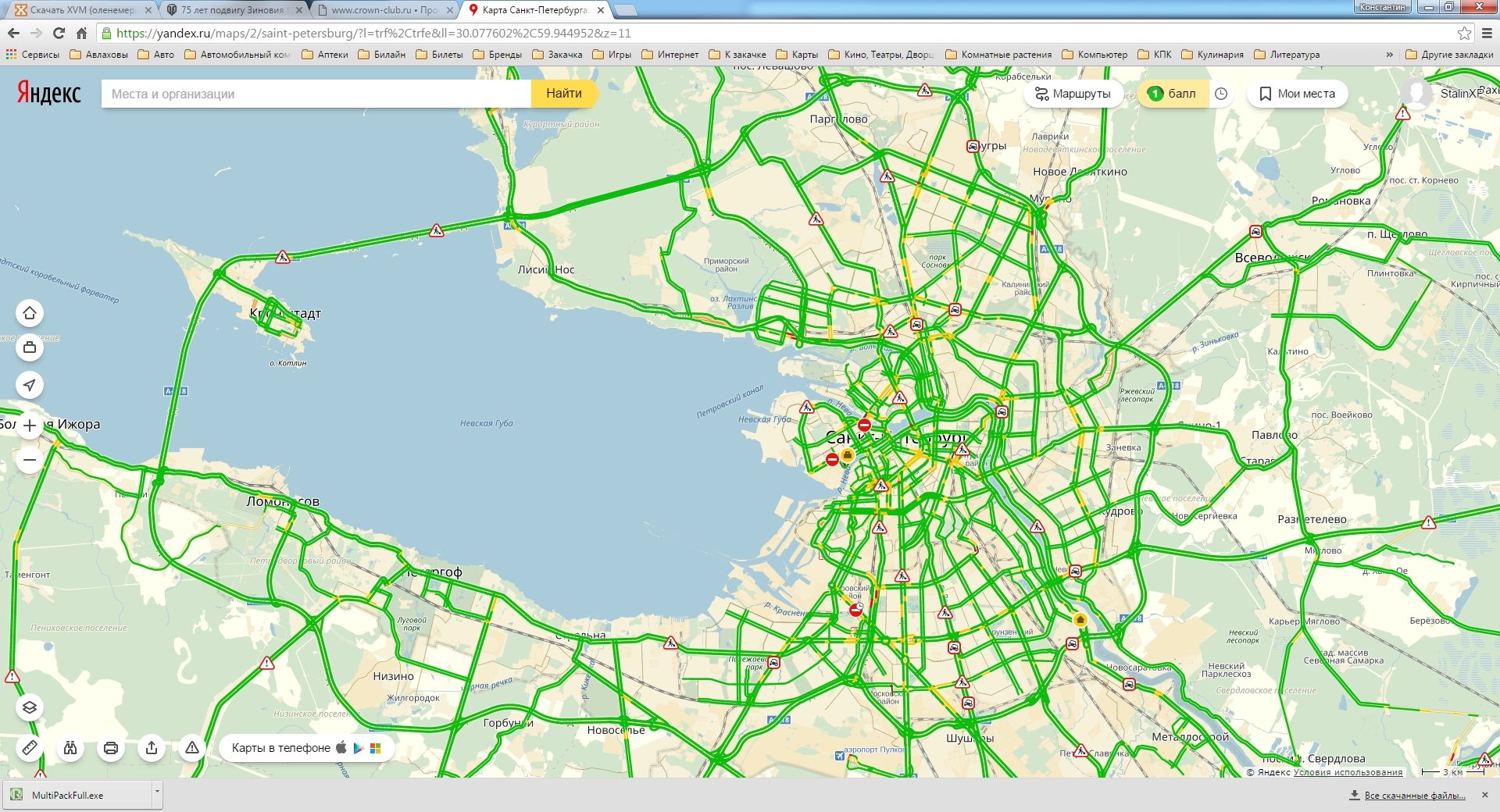Image resolution: width=1500 pixels, height=812 pixels.
Task: Click the Всеволожск map label
Action: point(1273,258)
